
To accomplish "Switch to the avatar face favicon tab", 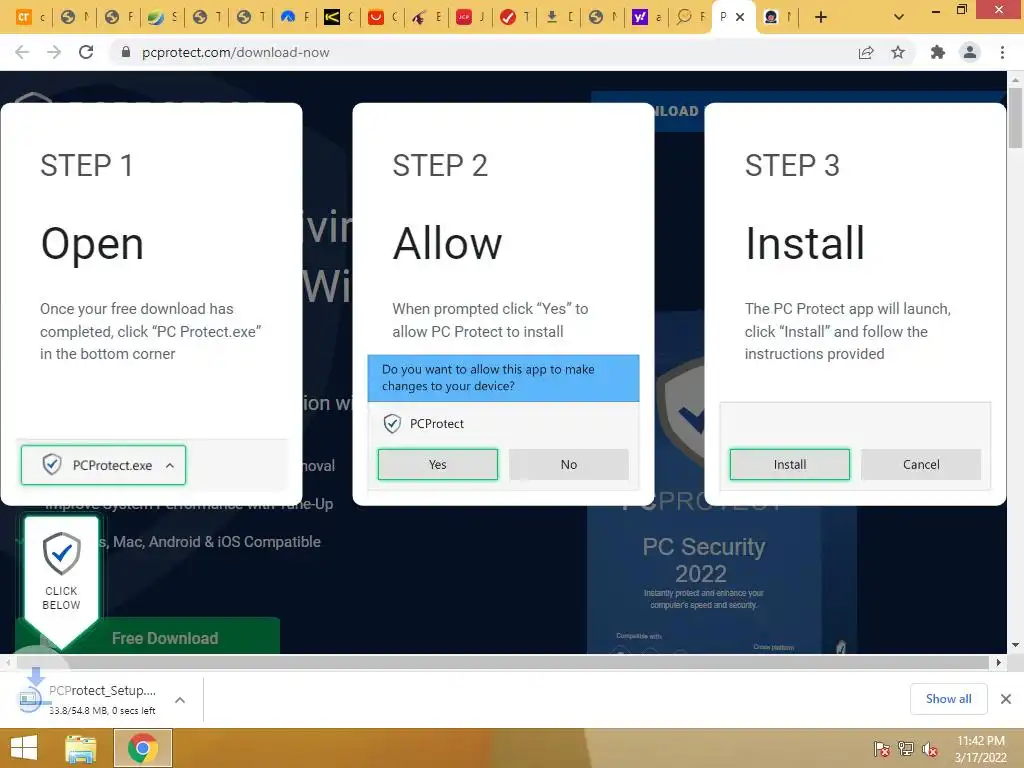I will click(771, 17).
